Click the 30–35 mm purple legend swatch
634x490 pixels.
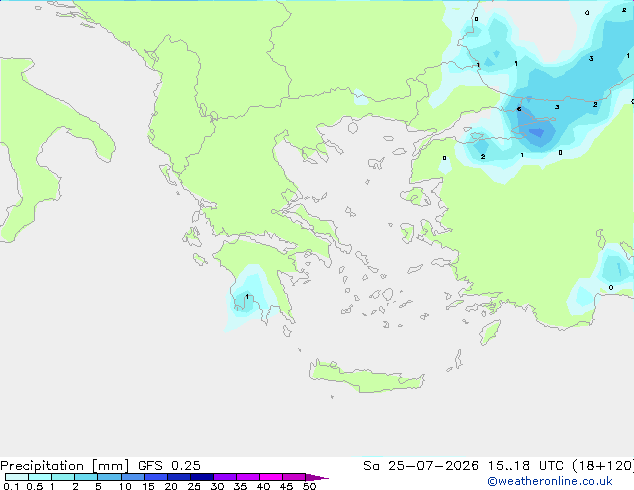pos(224,477)
